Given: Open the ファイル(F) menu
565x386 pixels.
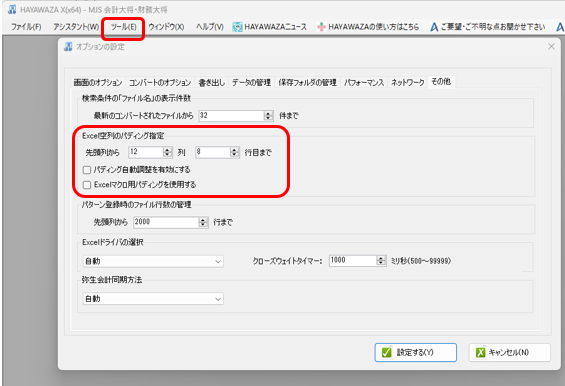Looking at the screenshot, I should click(26, 27).
